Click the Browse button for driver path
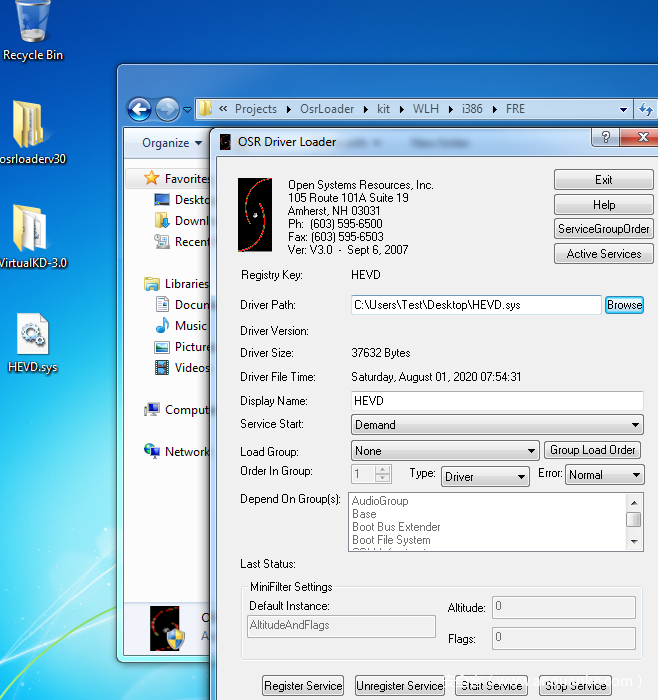 coord(624,305)
